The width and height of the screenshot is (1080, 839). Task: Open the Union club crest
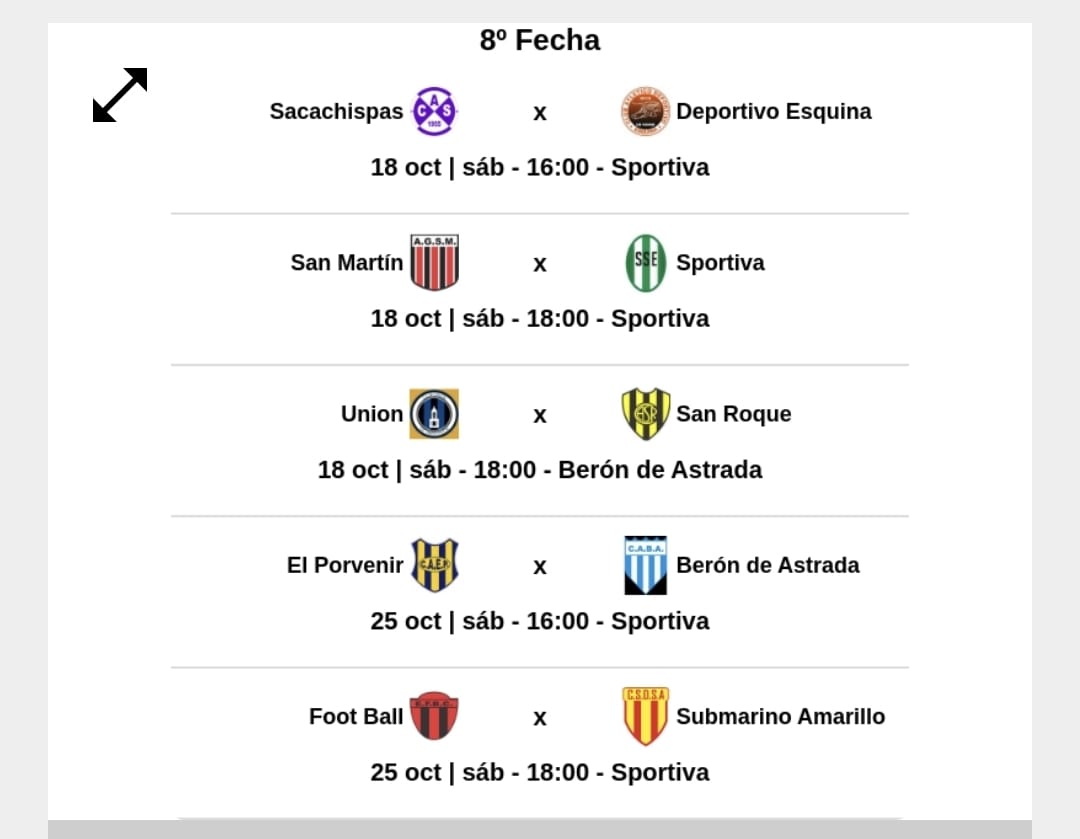[x=434, y=414]
